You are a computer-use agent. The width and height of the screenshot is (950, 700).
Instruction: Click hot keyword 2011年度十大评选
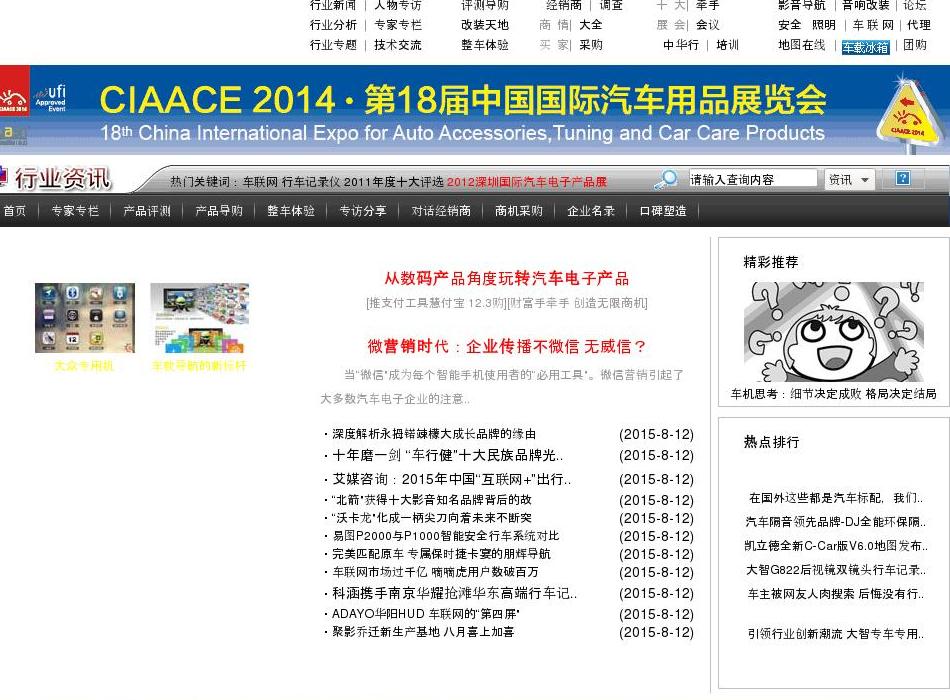(394, 182)
